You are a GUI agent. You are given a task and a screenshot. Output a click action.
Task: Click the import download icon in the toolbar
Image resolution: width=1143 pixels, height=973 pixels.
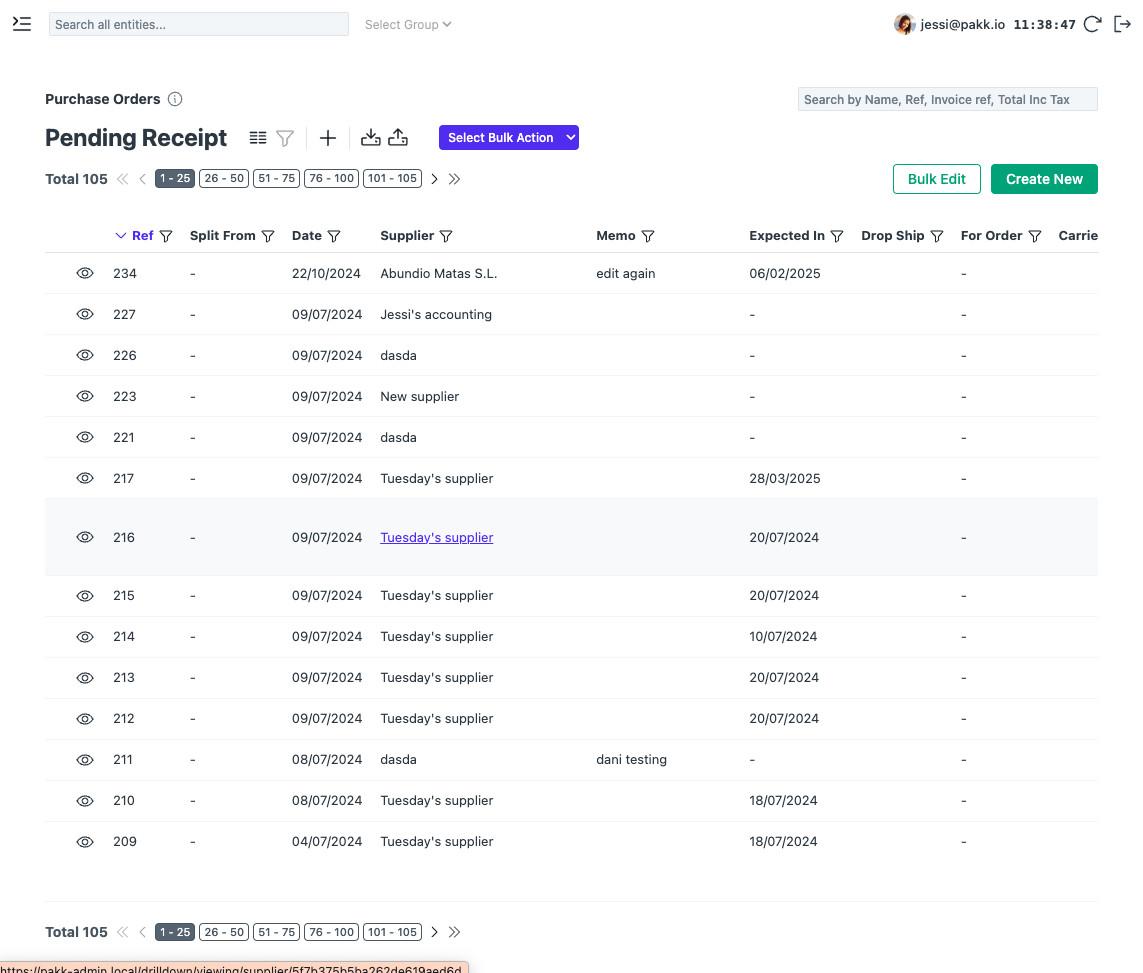point(370,138)
